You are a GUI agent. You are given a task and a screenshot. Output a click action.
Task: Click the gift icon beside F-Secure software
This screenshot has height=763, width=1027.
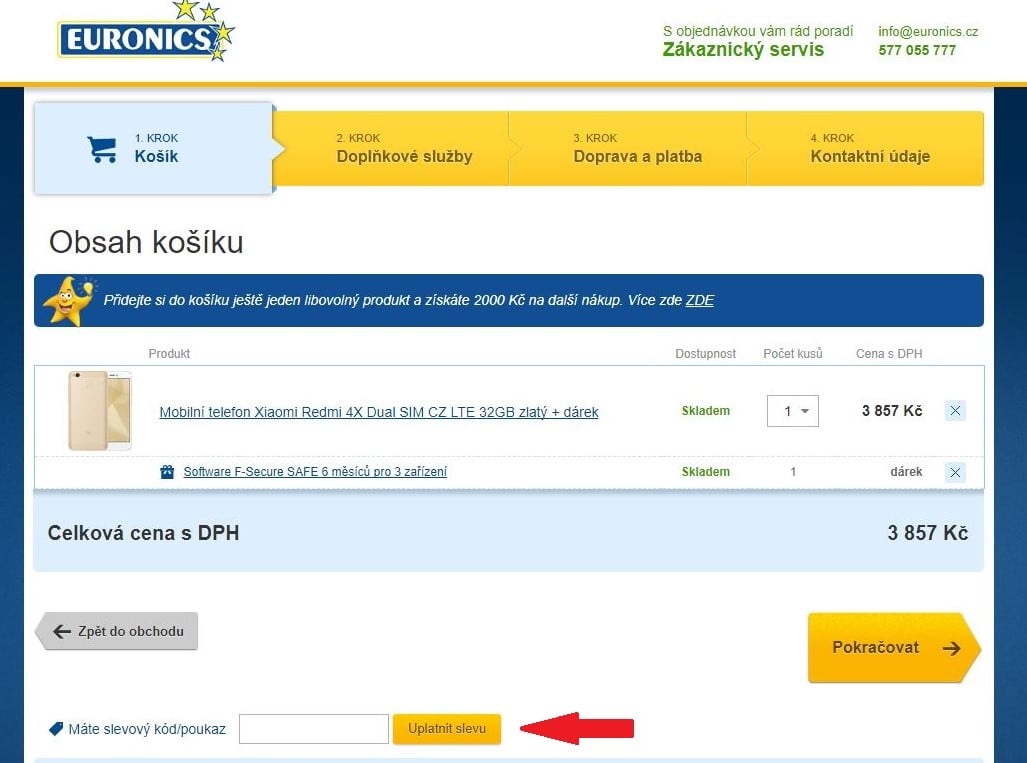pyautogui.click(x=167, y=472)
